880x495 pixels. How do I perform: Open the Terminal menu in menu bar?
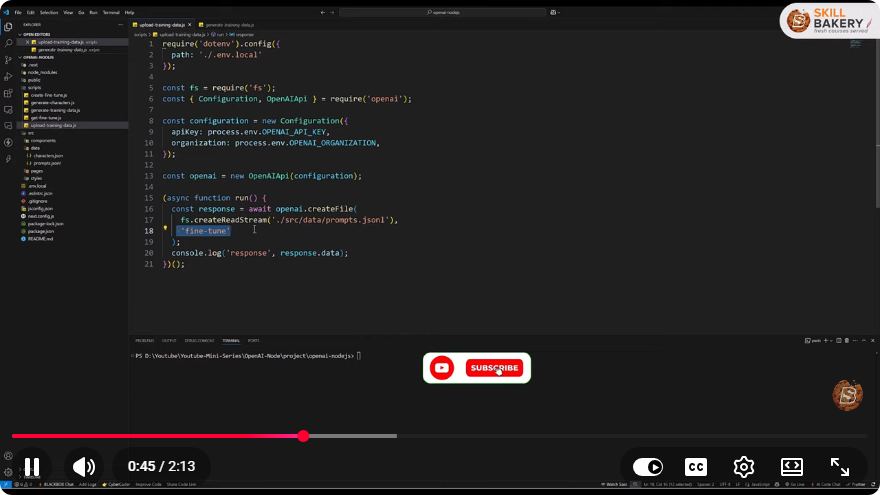(111, 12)
